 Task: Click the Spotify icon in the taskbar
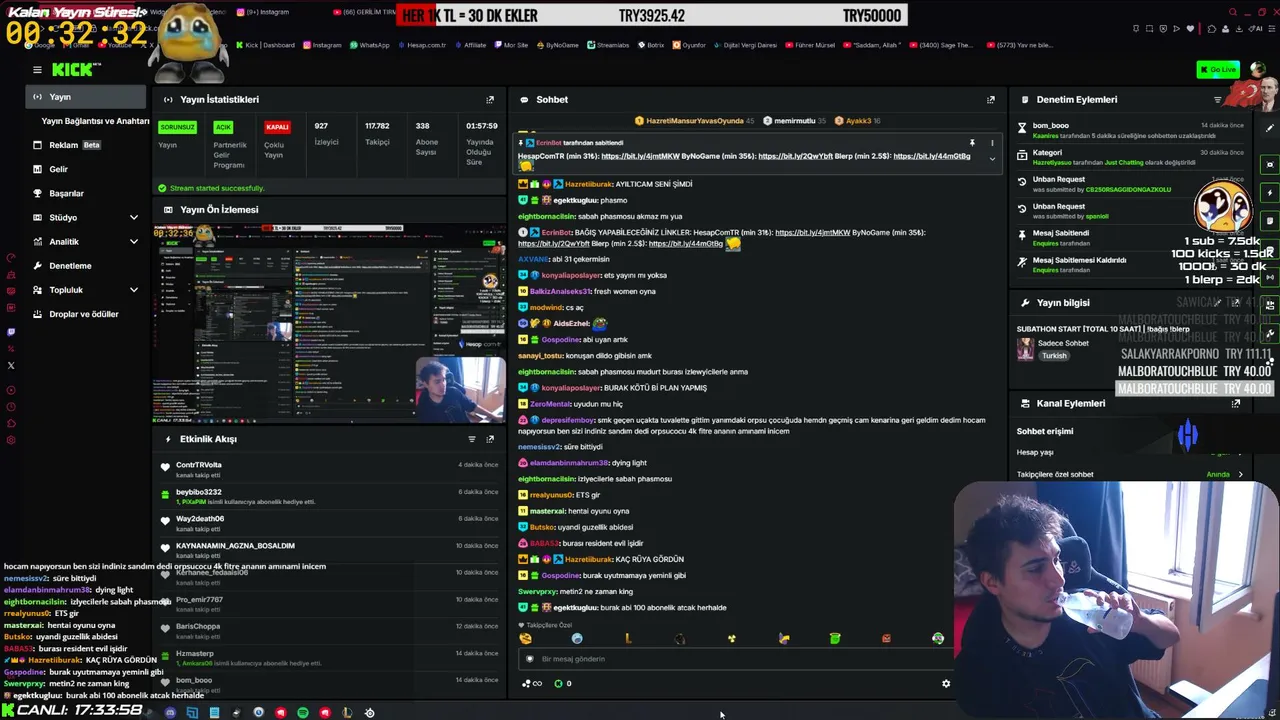303,713
